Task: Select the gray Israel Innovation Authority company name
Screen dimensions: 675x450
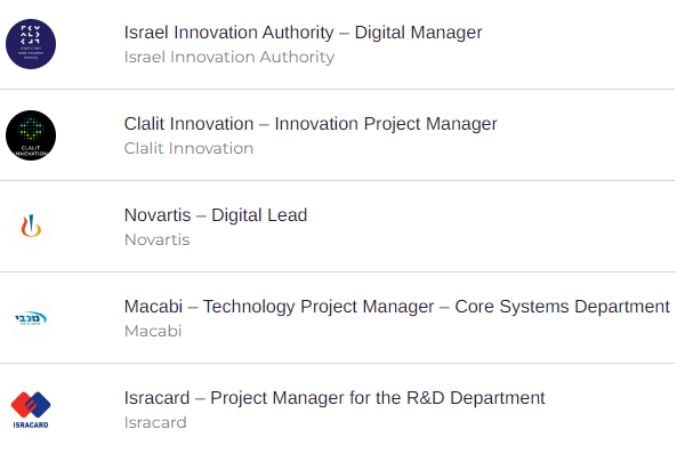Action: (x=229, y=57)
